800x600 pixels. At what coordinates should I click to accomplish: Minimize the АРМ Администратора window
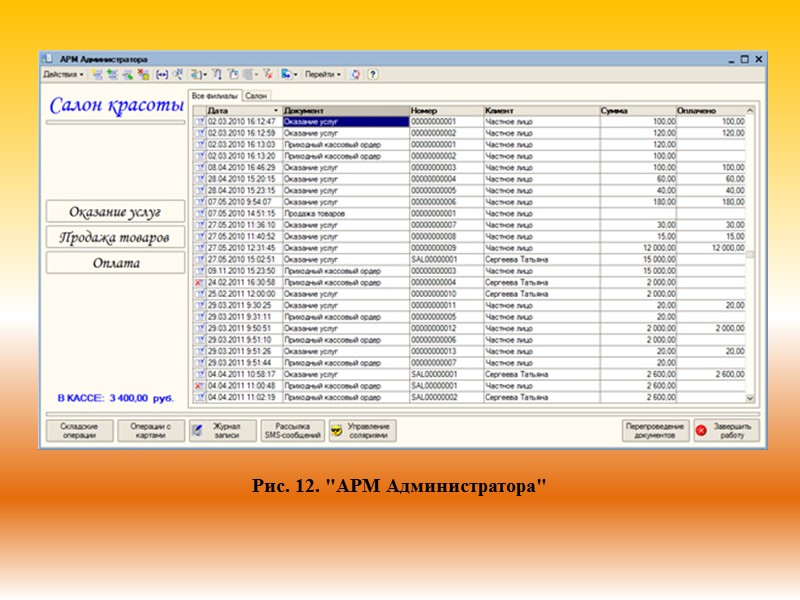coord(732,59)
